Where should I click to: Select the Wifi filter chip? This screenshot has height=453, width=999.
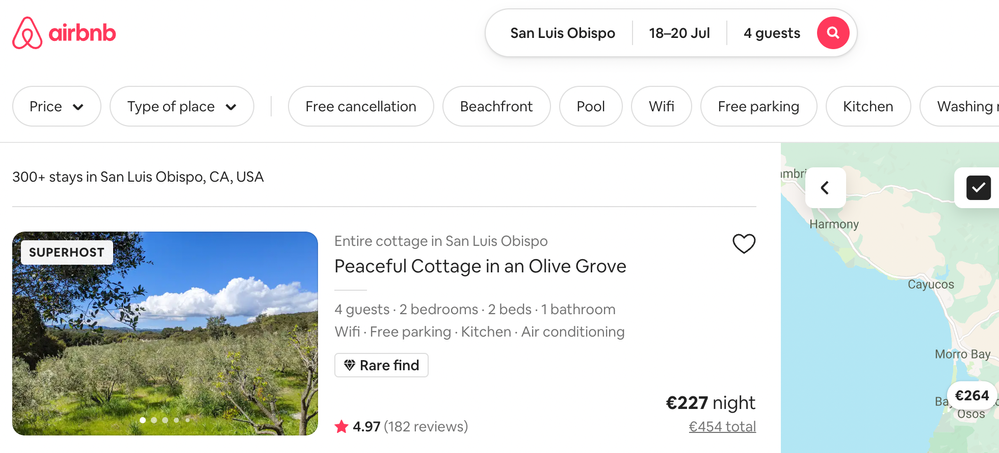point(661,107)
